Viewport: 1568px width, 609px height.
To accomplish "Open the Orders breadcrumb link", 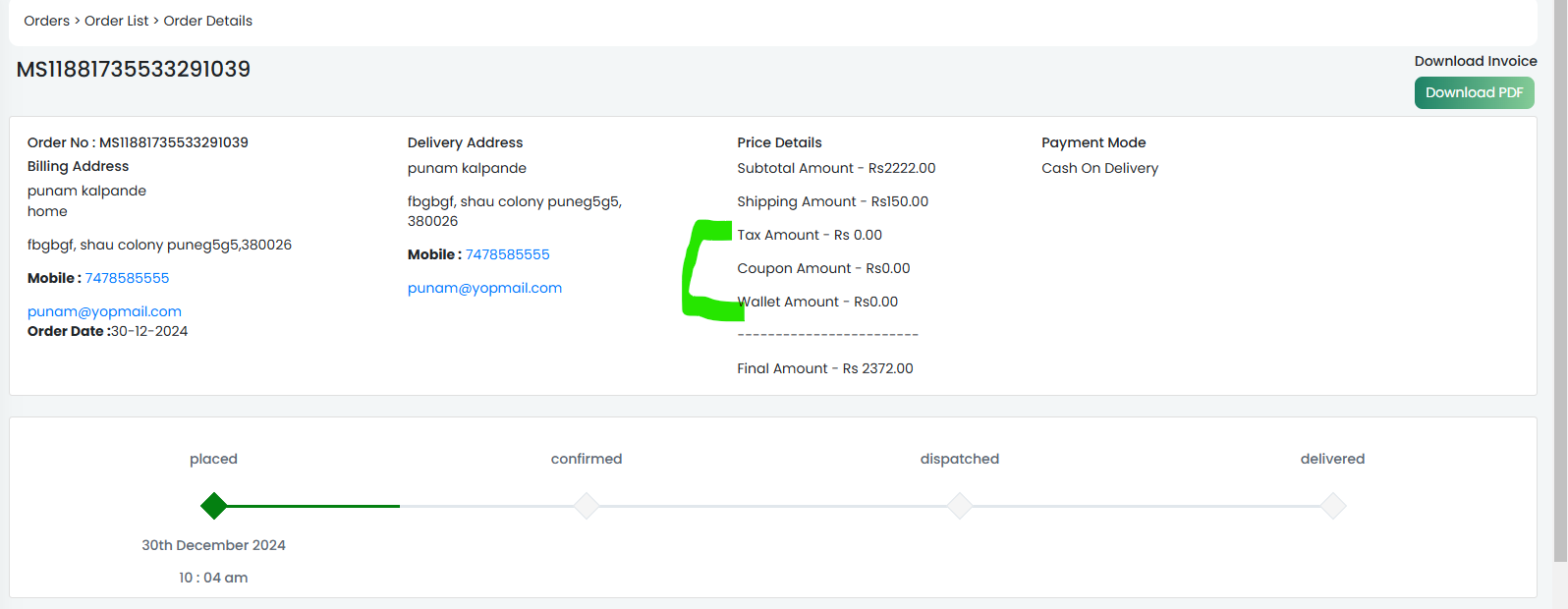I will [x=46, y=21].
